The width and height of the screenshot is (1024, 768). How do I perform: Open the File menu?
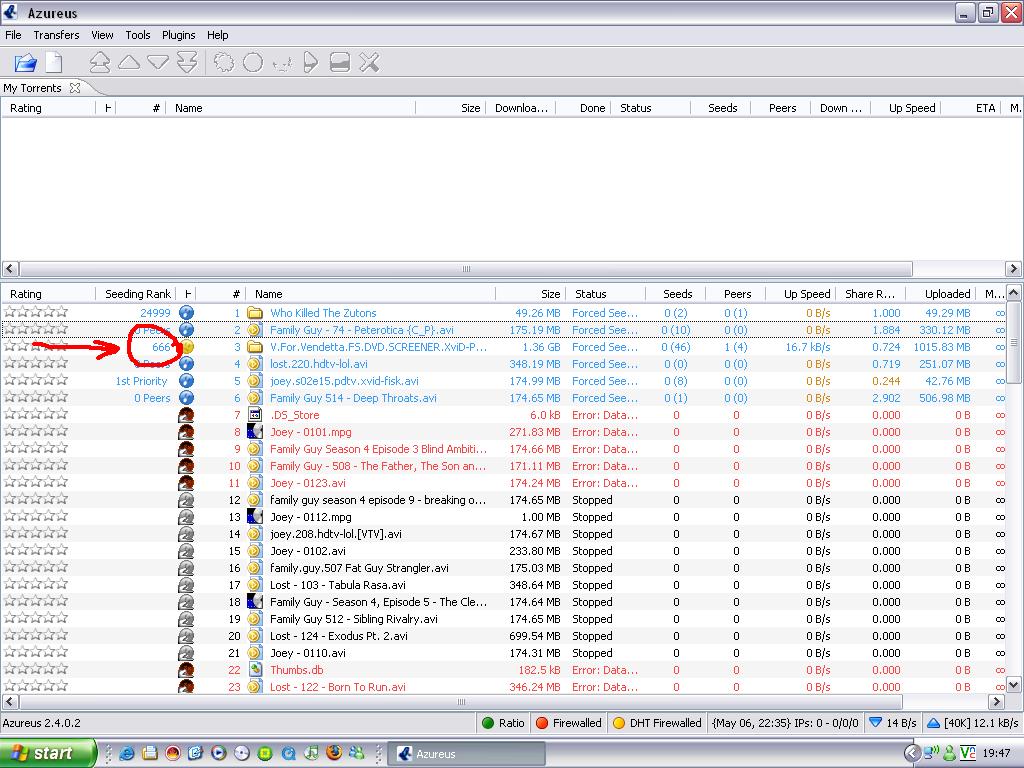pyautogui.click(x=13, y=35)
